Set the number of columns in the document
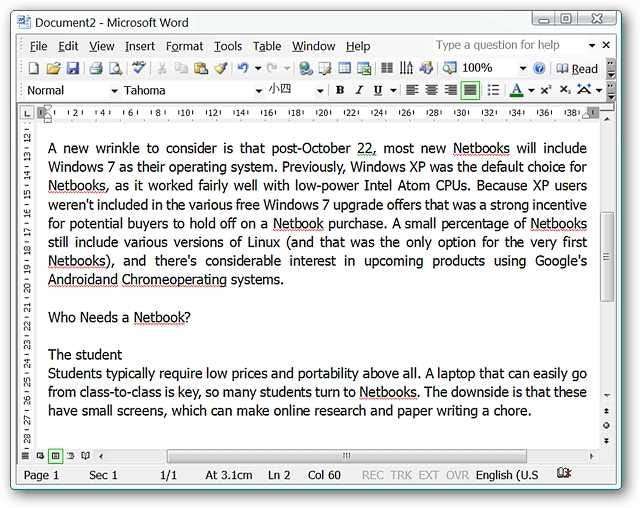 tap(387, 68)
